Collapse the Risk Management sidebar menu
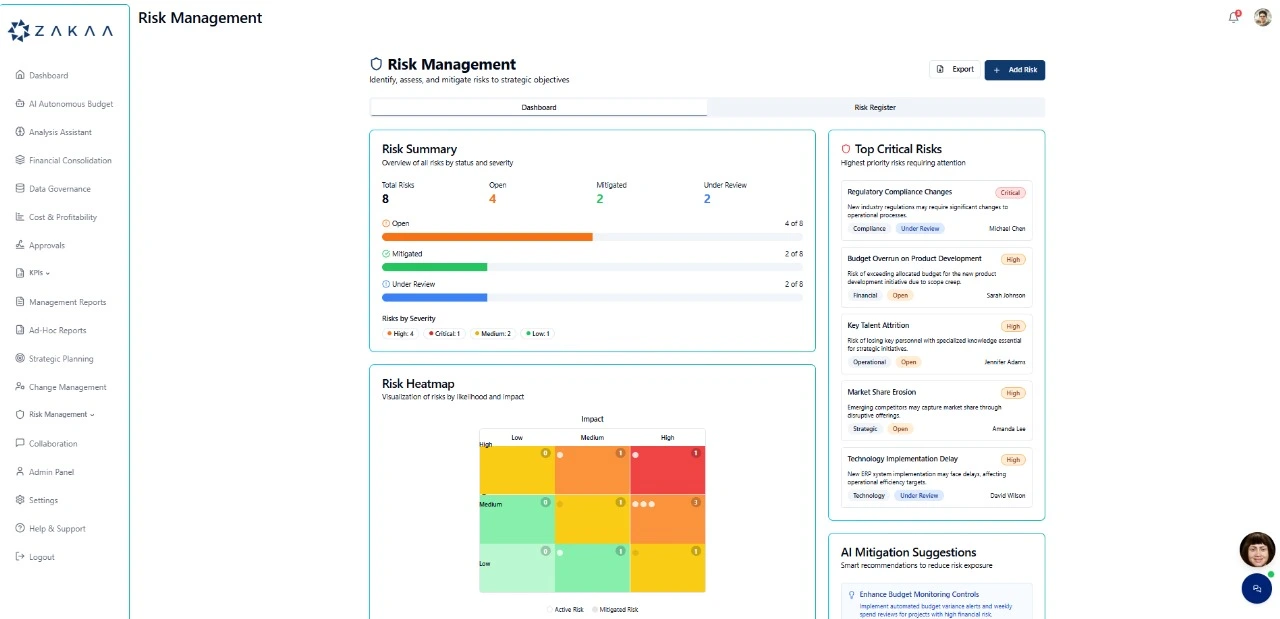Image resolution: width=1280 pixels, height=619 pixels. [62, 415]
